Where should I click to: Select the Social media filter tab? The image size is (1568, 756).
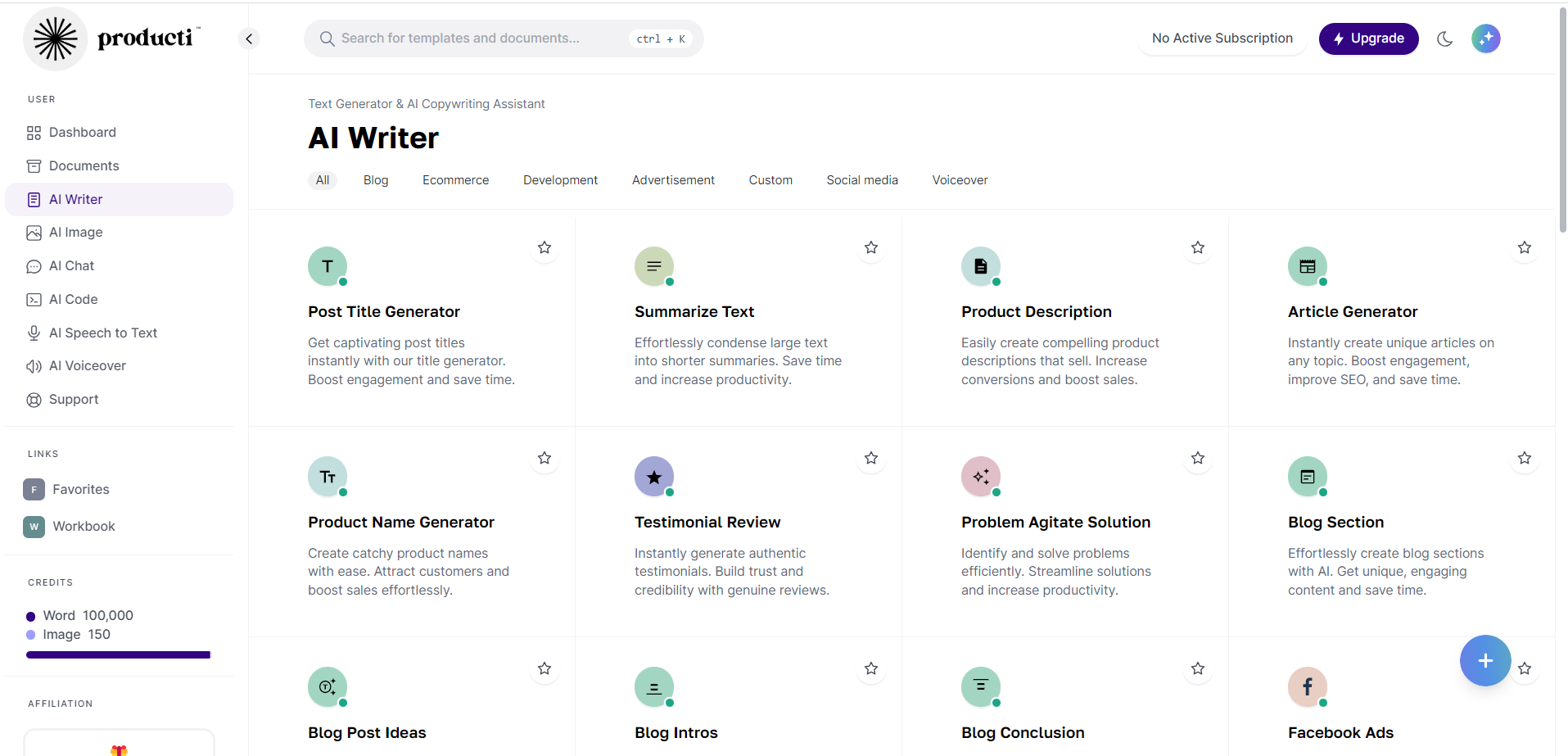tap(861, 180)
